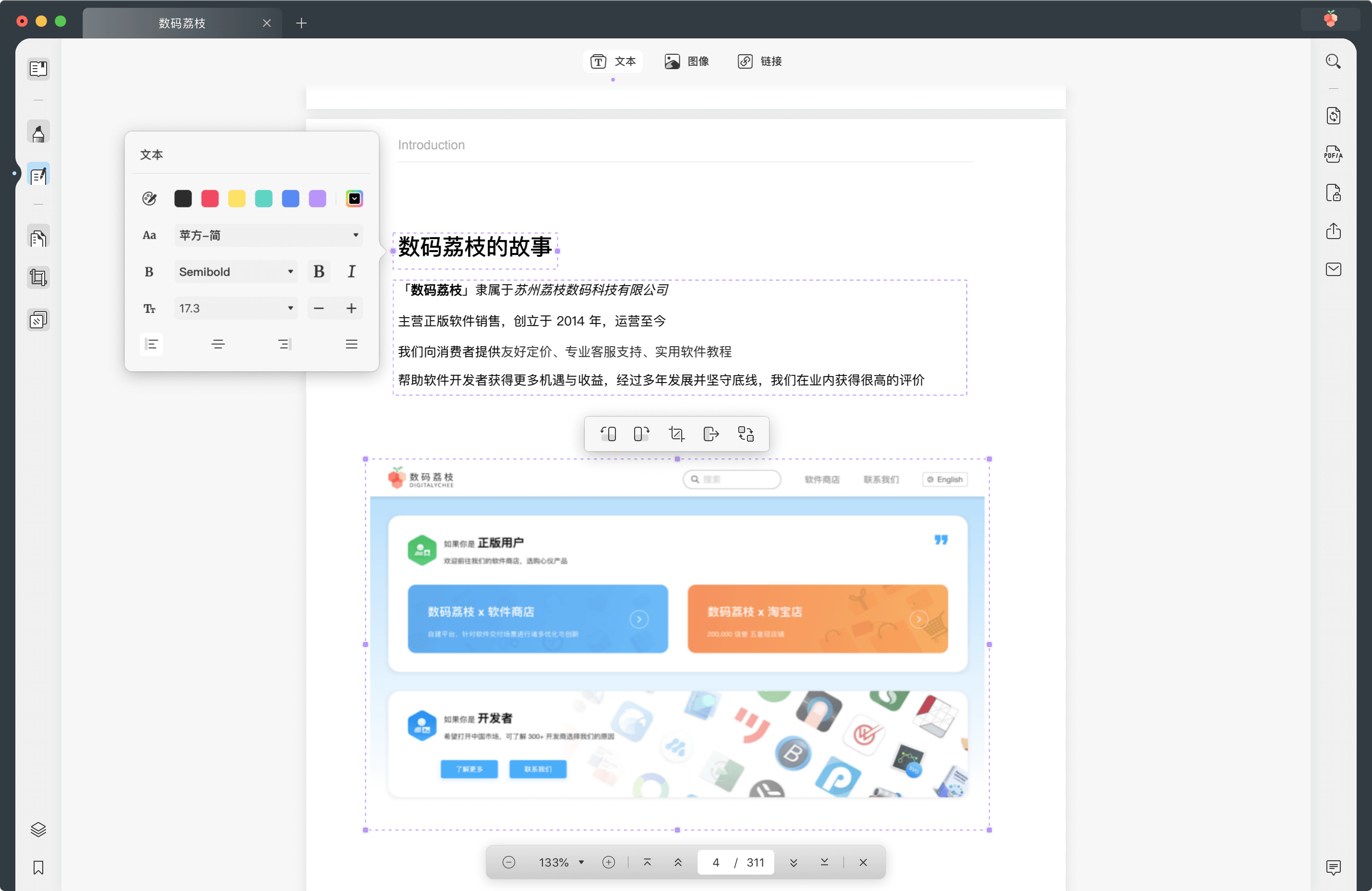Open the share option on right sidebar

(1334, 231)
